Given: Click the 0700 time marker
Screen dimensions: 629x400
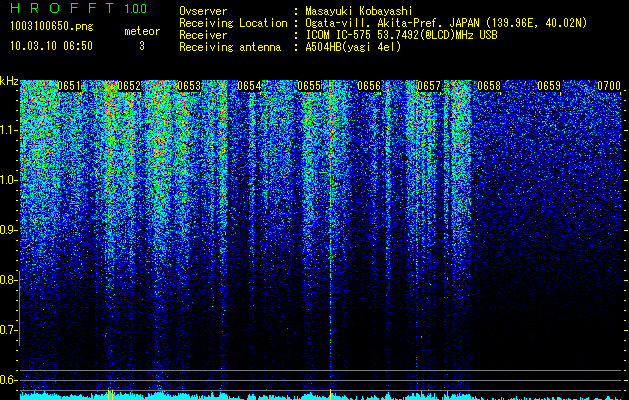Looking at the screenshot, I should 609,86.
